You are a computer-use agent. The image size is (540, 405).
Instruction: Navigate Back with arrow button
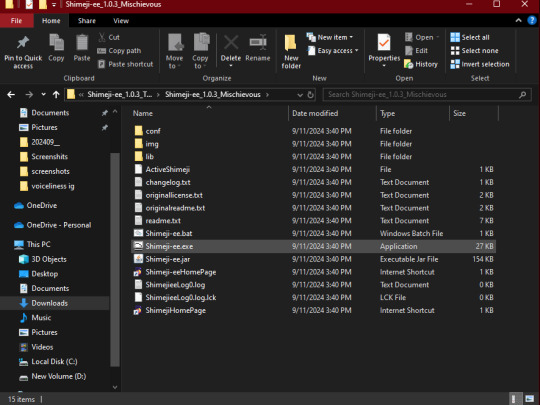pos(11,94)
